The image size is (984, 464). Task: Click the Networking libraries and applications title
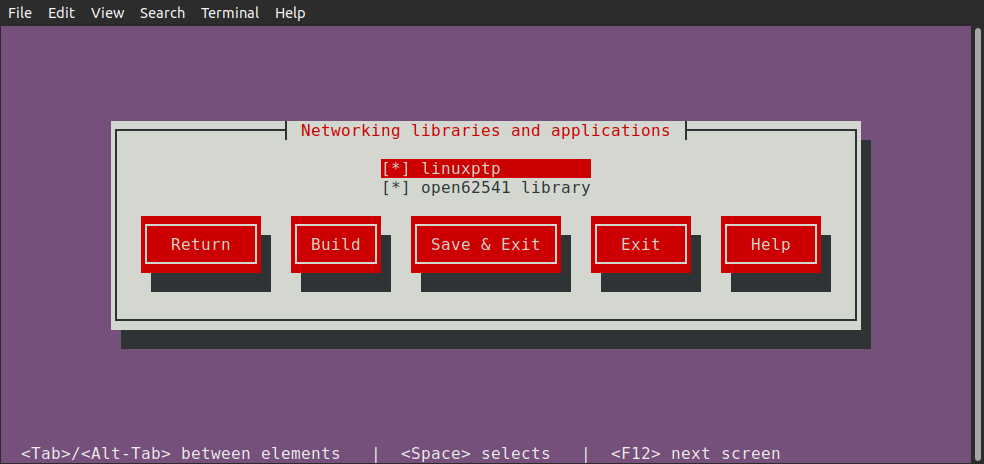[x=485, y=131]
